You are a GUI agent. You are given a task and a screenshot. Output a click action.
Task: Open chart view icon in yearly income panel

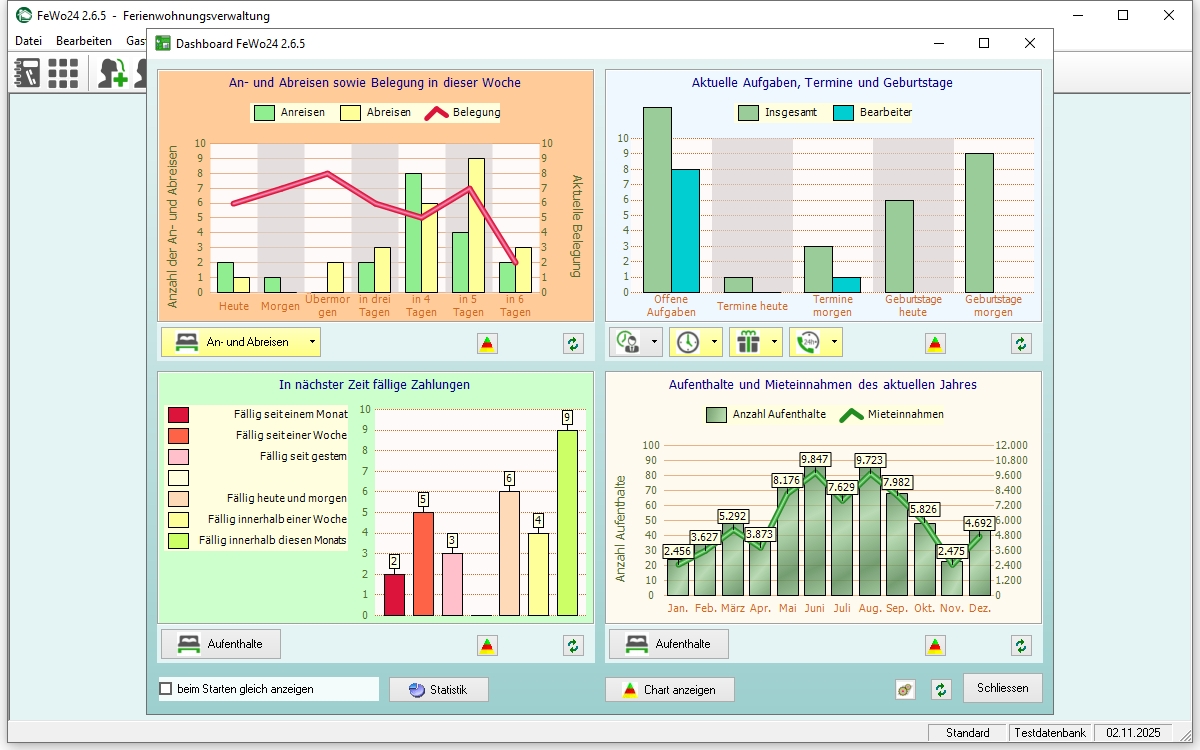click(935, 646)
